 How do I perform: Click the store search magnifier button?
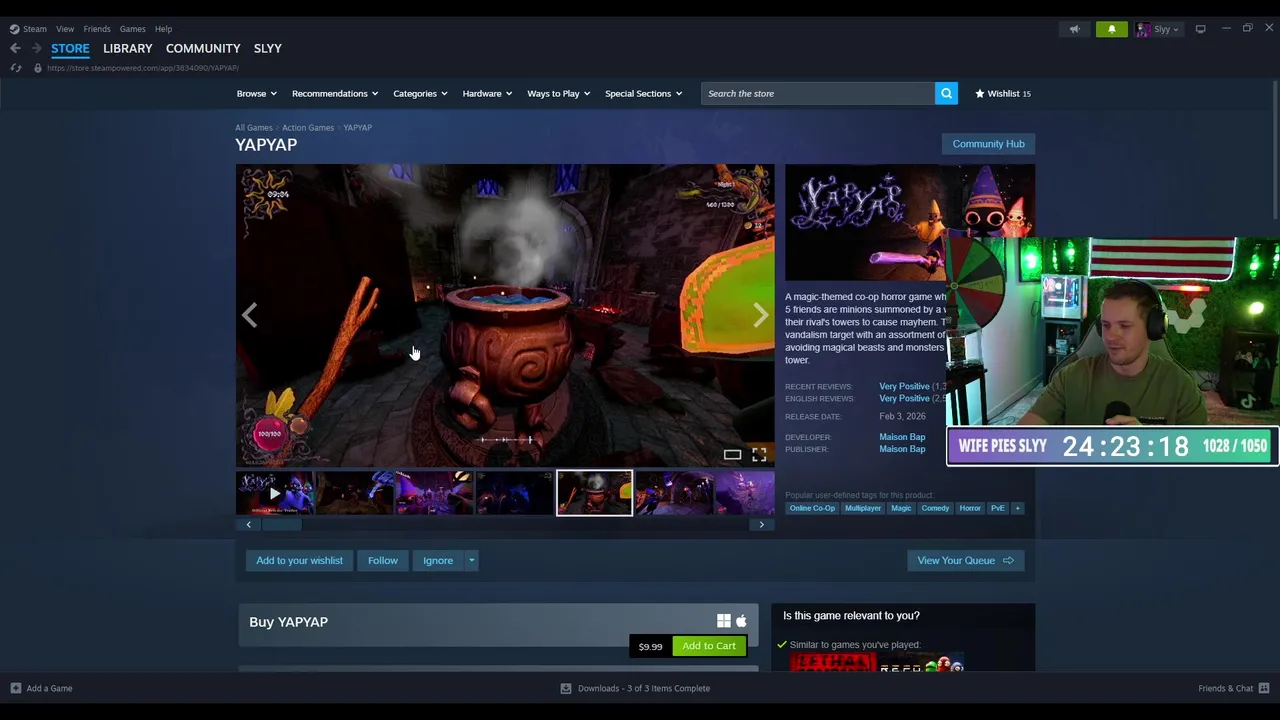tap(946, 93)
